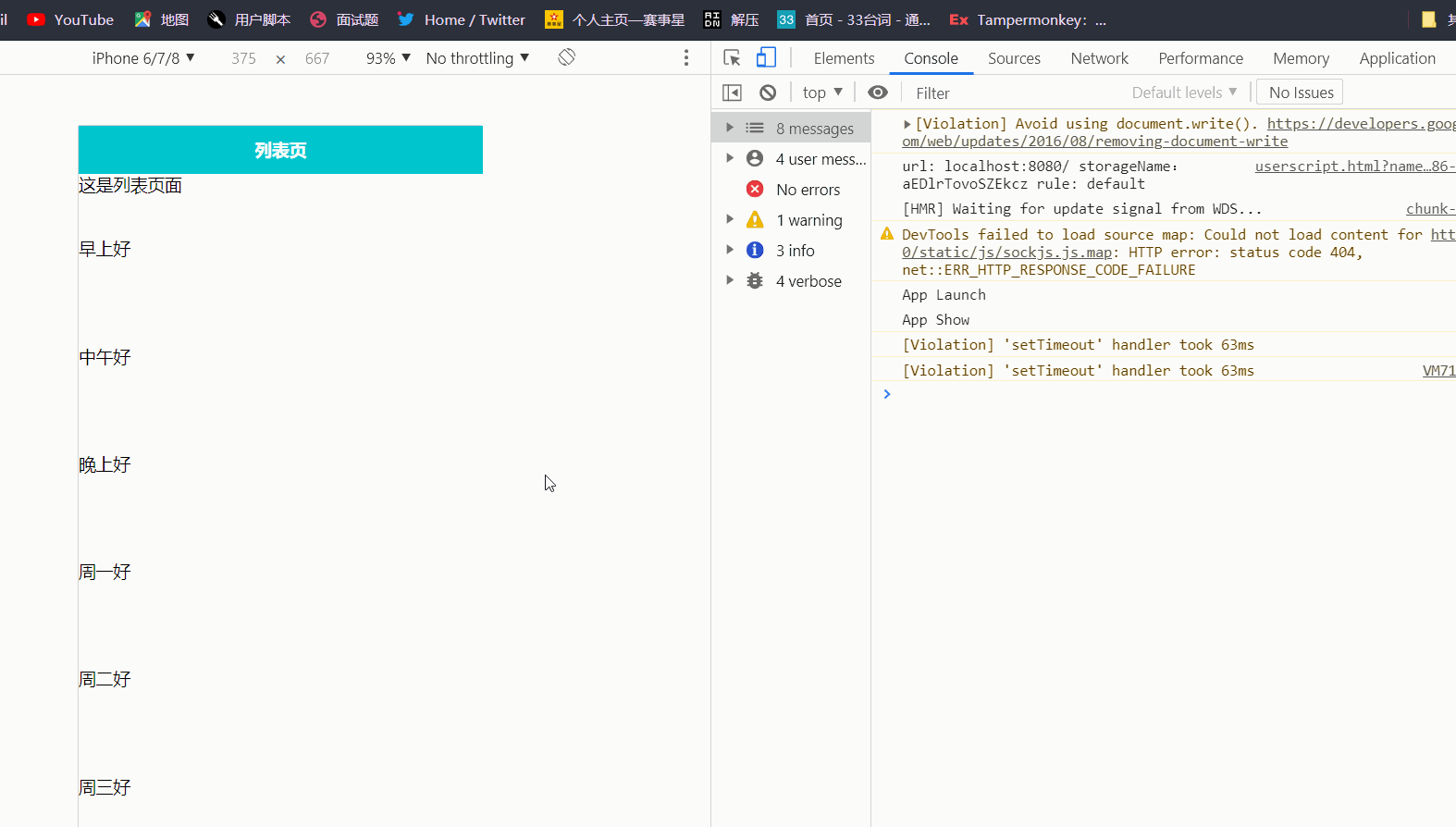Open the device toolbar three-dot menu
Viewport: 1456px width, 827px height.
(x=686, y=58)
